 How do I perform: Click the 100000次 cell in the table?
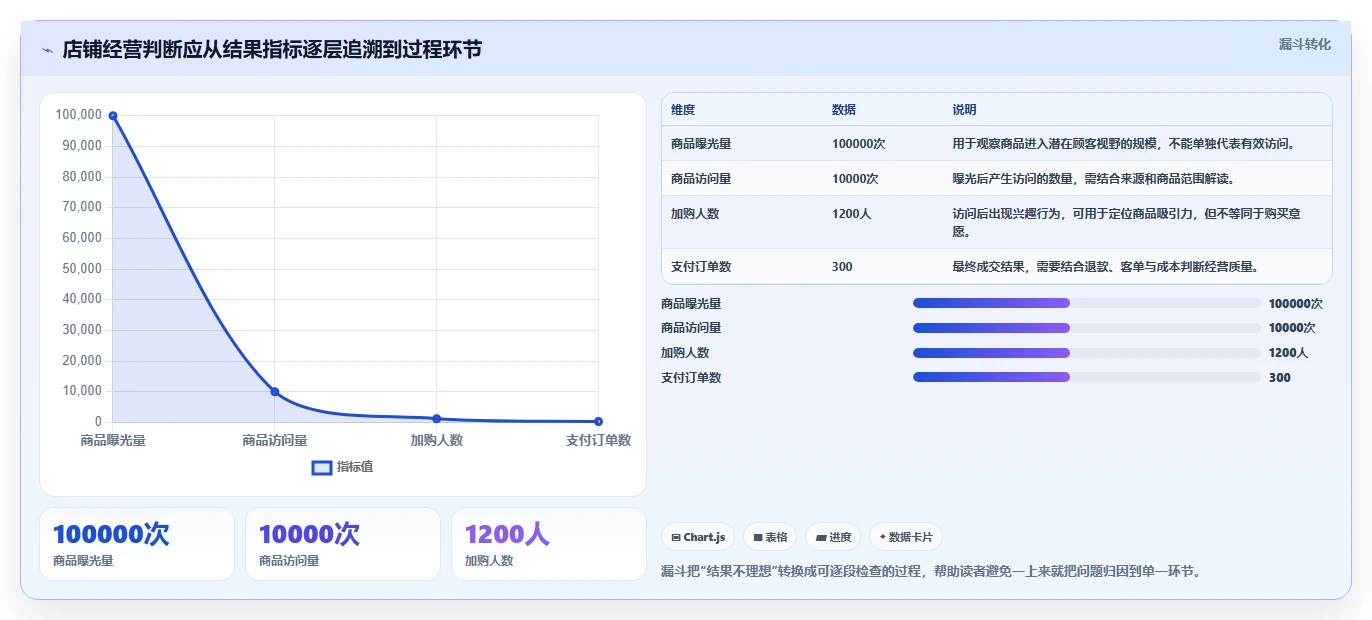tap(858, 144)
